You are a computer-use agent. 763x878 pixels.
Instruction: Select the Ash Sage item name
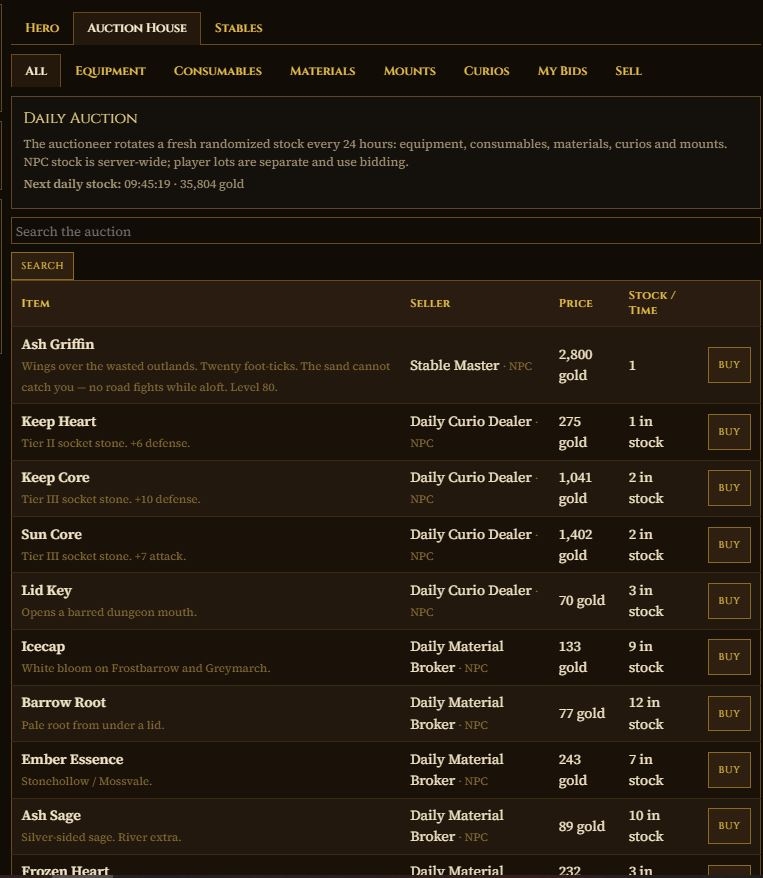pyautogui.click(x=51, y=816)
